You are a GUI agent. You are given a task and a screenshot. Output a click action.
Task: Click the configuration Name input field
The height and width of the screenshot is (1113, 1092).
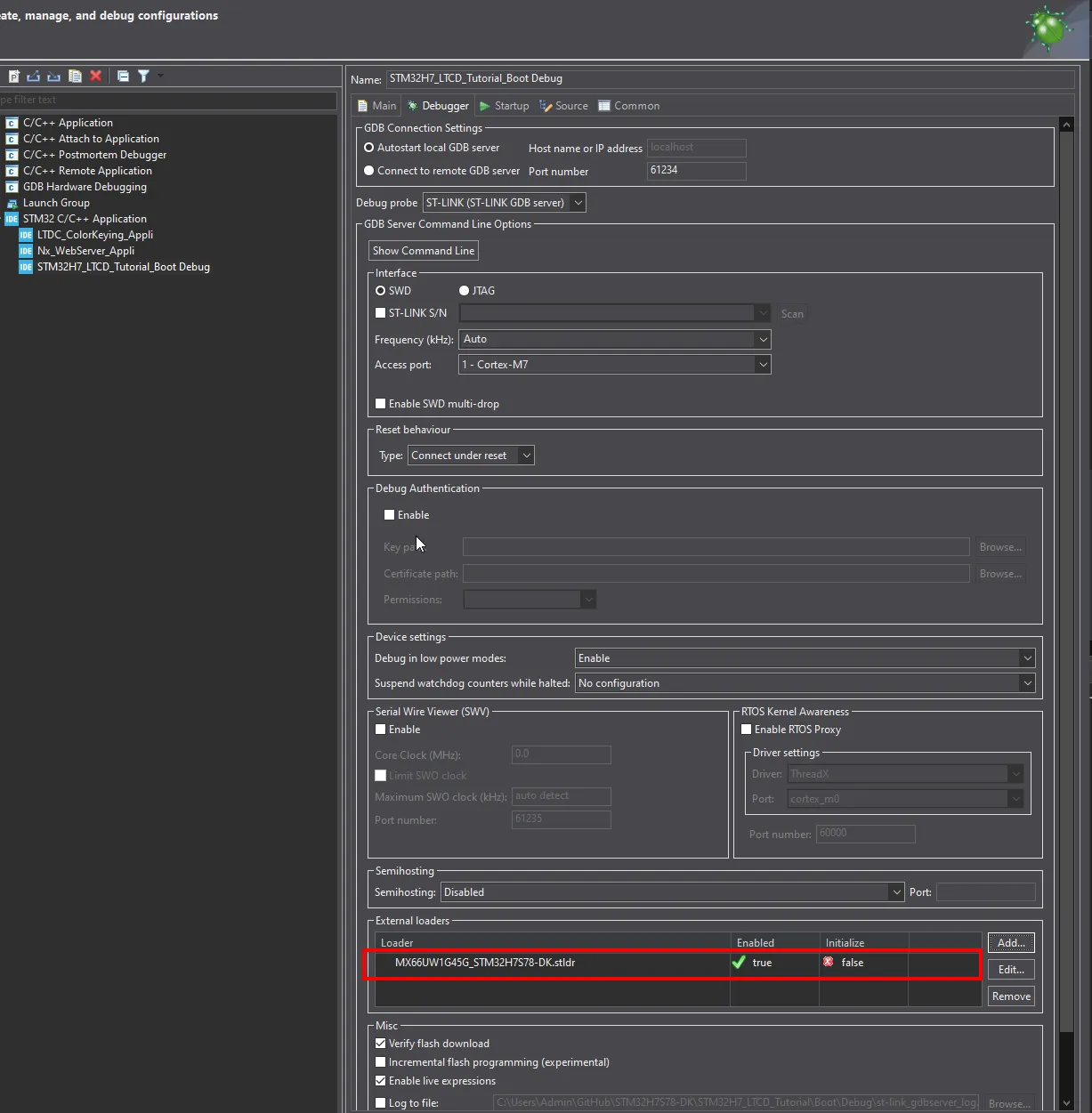pos(730,78)
